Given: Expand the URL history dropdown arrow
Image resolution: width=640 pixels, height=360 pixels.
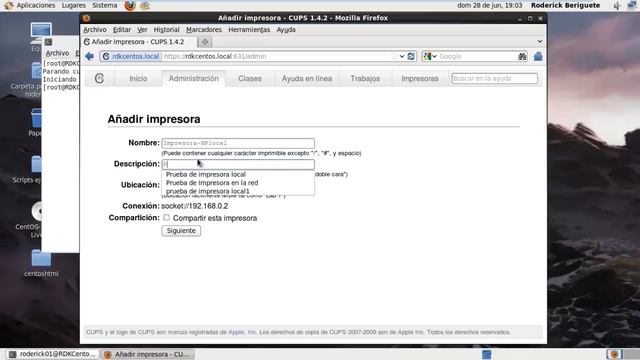Looking at the screenshot, I should coord(402,56).
